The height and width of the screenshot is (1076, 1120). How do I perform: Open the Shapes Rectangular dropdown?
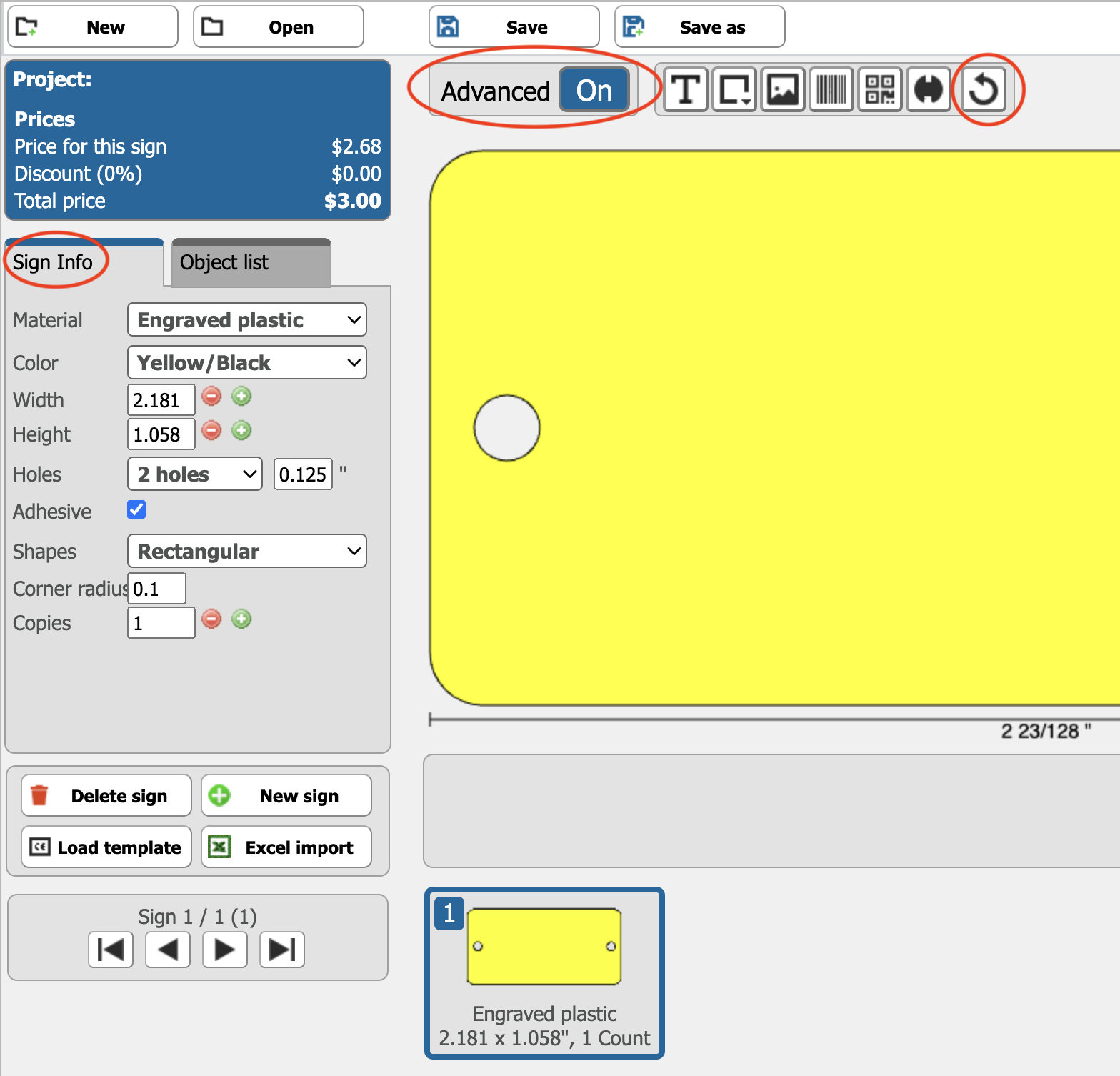click(x=247, y=551)
